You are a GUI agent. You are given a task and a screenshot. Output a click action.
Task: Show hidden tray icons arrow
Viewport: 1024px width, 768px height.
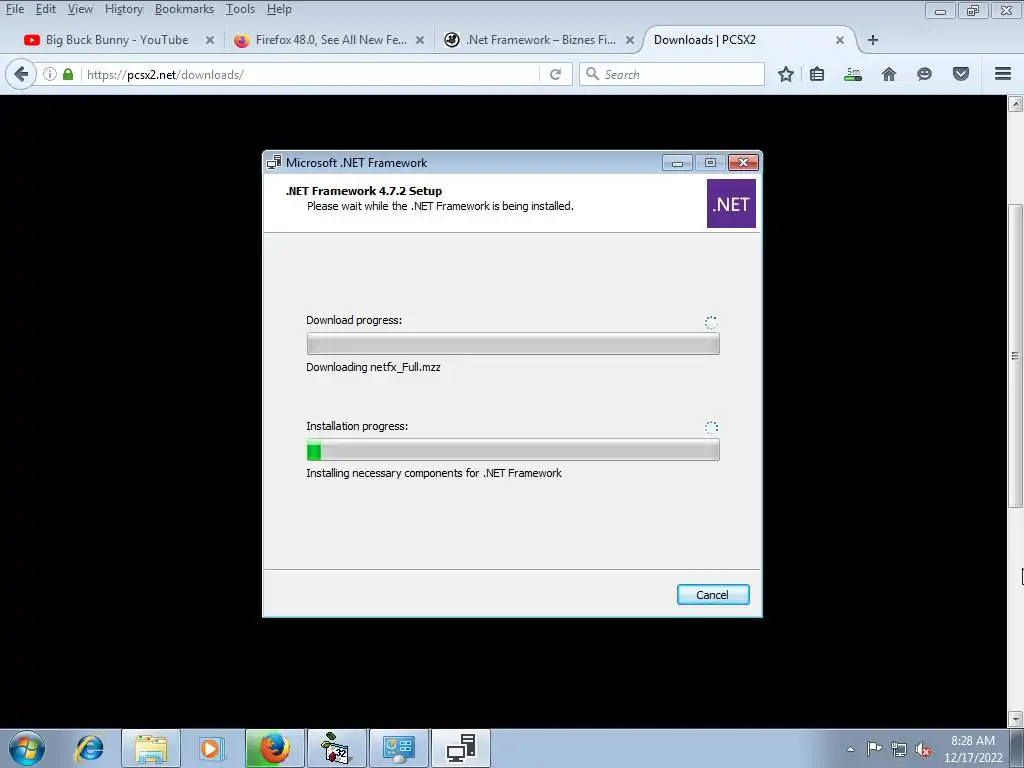pyautogui.click(x=850, y=749)
